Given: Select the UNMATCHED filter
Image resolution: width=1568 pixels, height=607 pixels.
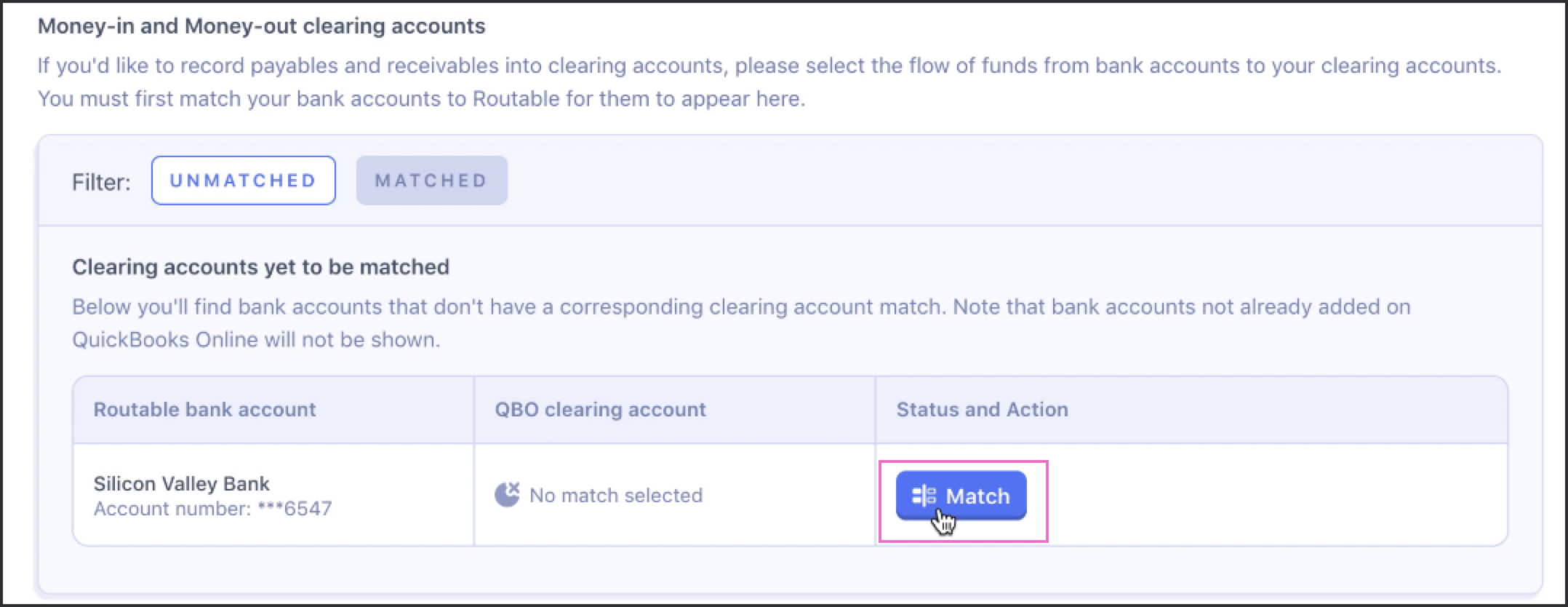Looking at the screenshot, I should pyautogui.click(x=244, y=180).
